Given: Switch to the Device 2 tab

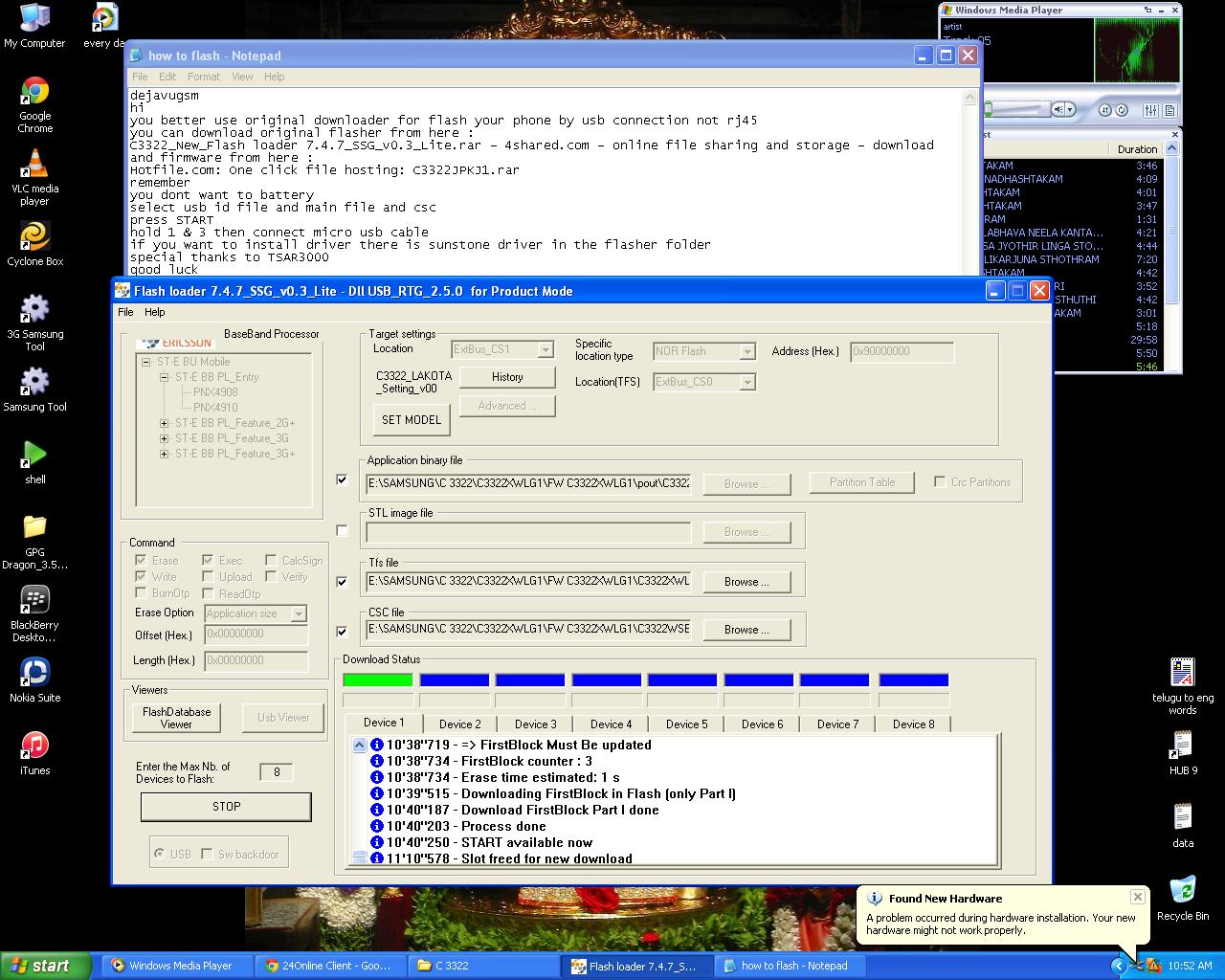Looking at the screenshot, I should pos(459,724).
